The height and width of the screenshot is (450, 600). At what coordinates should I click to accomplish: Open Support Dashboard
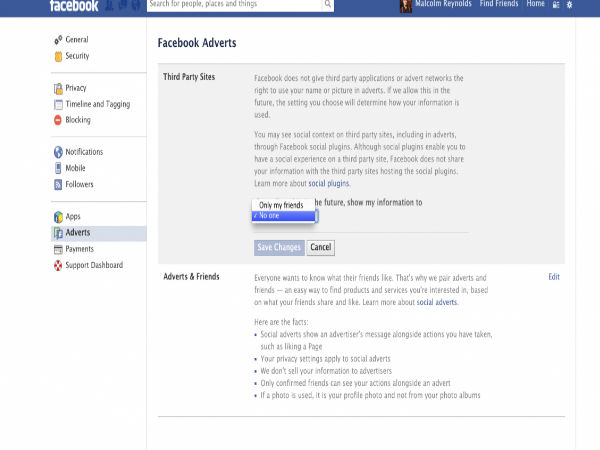94,265
